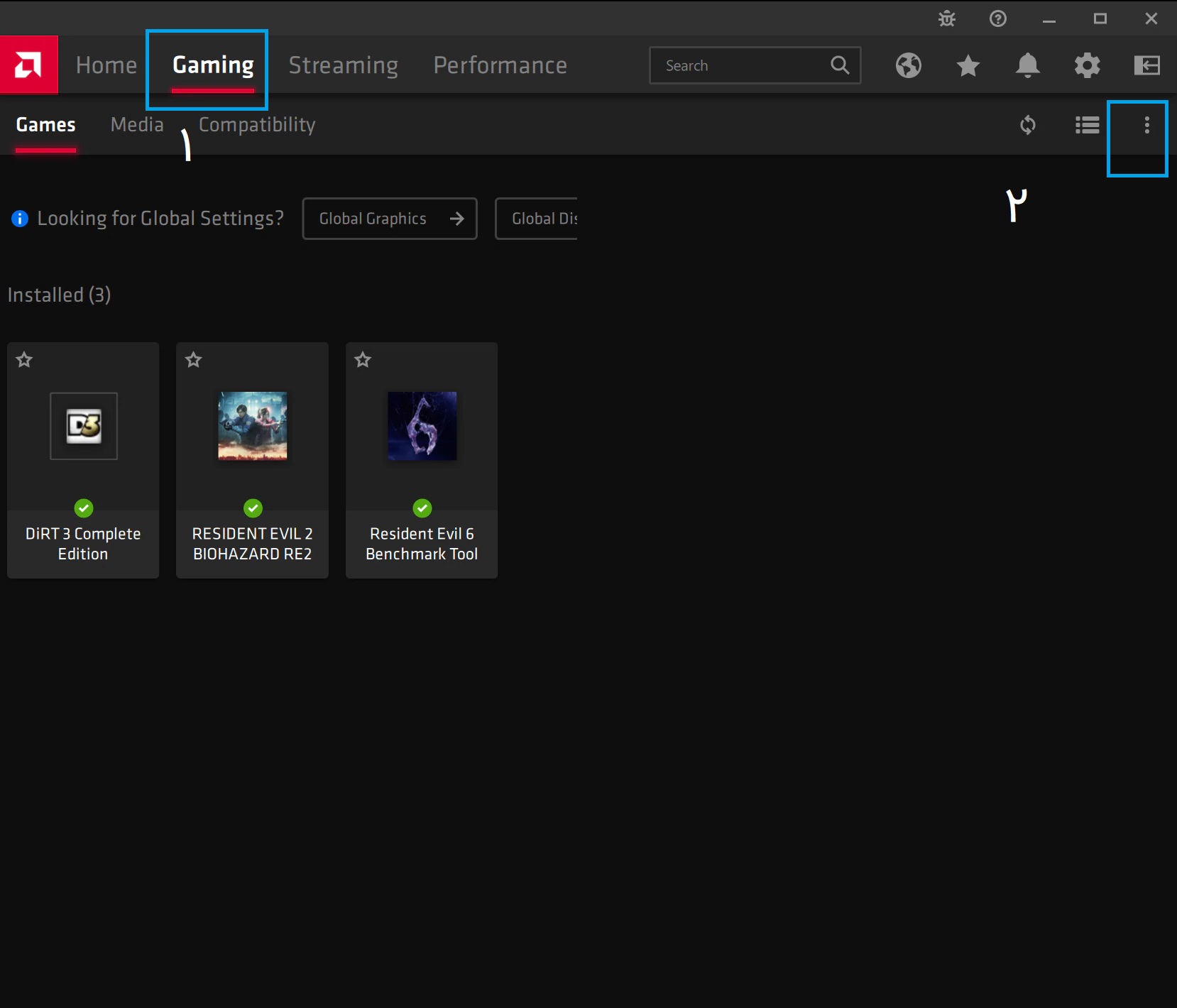
Task: Open favorites star icon in header
Action: point(968,65)
